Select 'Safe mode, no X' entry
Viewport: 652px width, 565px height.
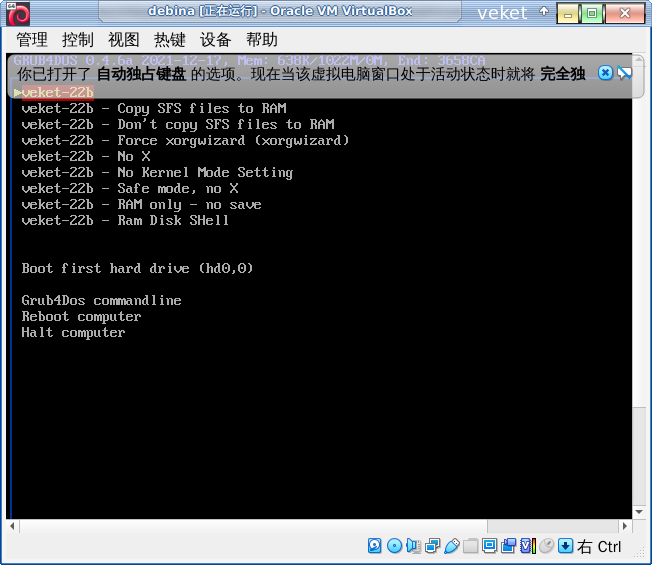(130, 188)
